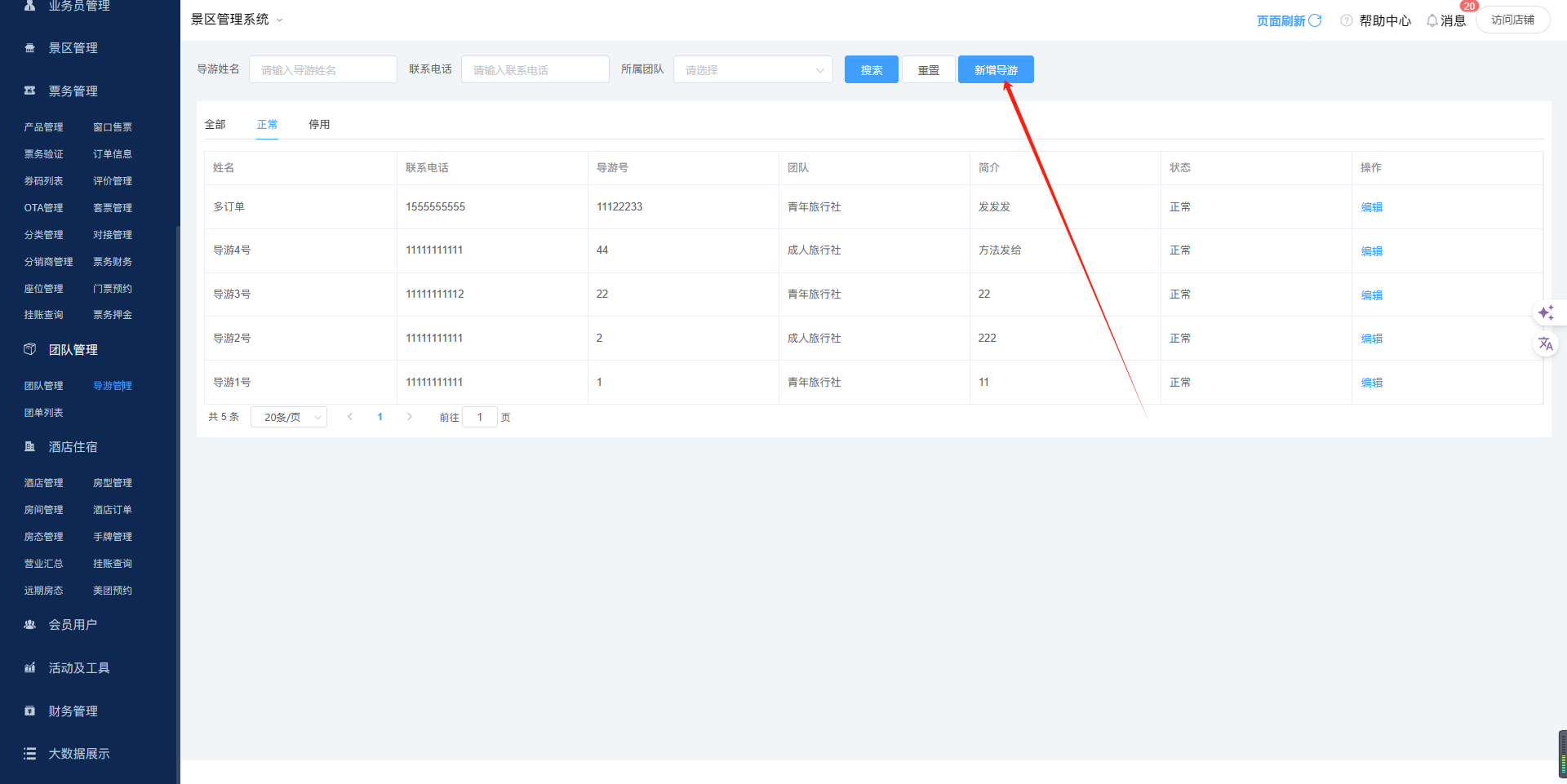The height and width of the screenshot is (784, 1567).
Task: Switch to the 全部 tab
Action: coord(215,125)
